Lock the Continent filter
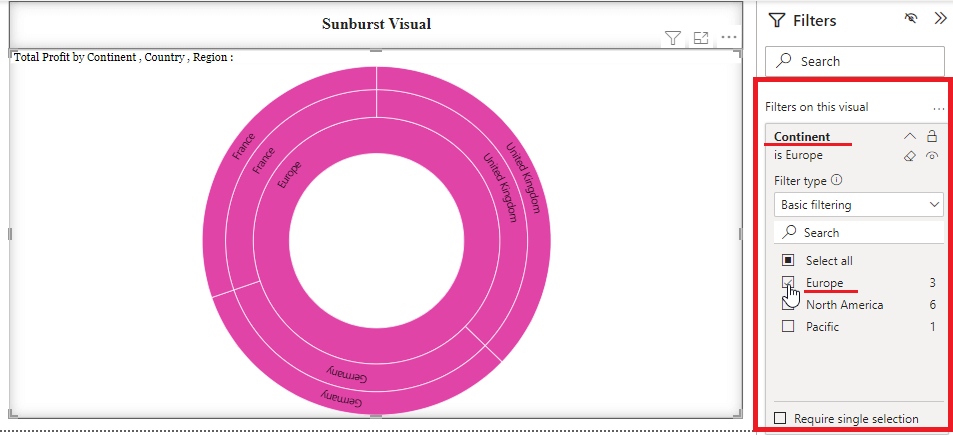Screen dimensions: 953x435 (932, 136)
